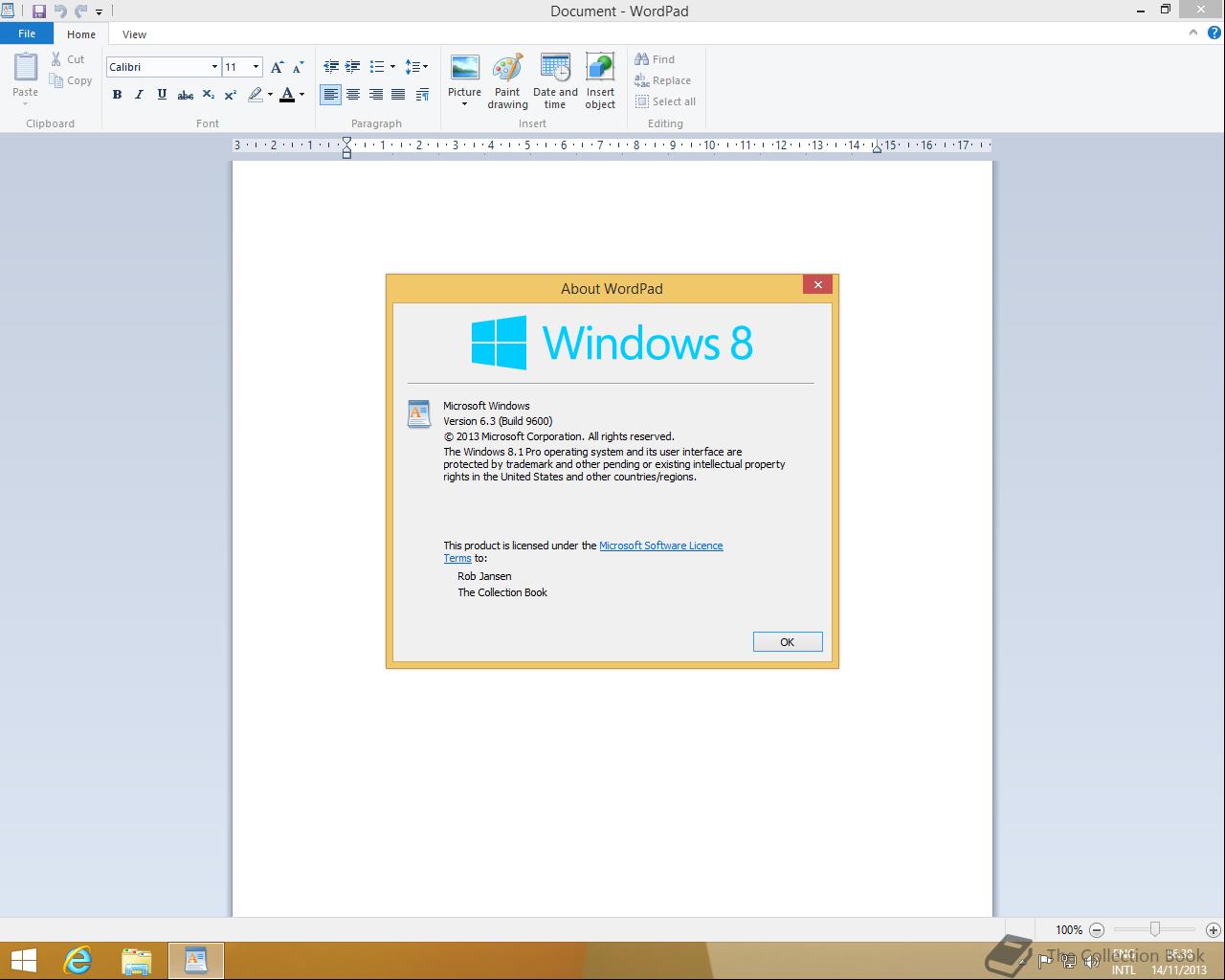
Task: Click the WordPad taskbar button
Action: click(x=196, y=961)
